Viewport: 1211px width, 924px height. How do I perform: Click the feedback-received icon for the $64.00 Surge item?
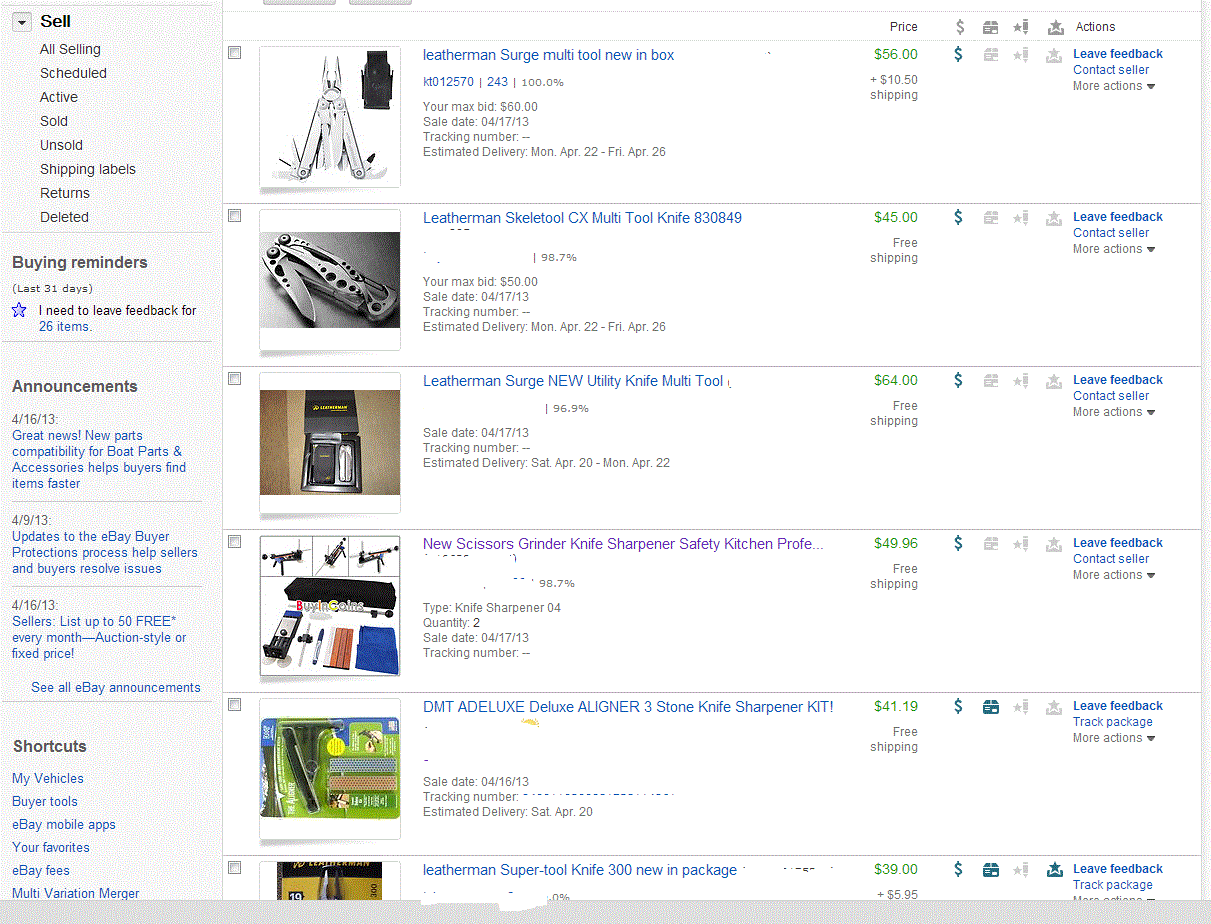point(1054,381)
